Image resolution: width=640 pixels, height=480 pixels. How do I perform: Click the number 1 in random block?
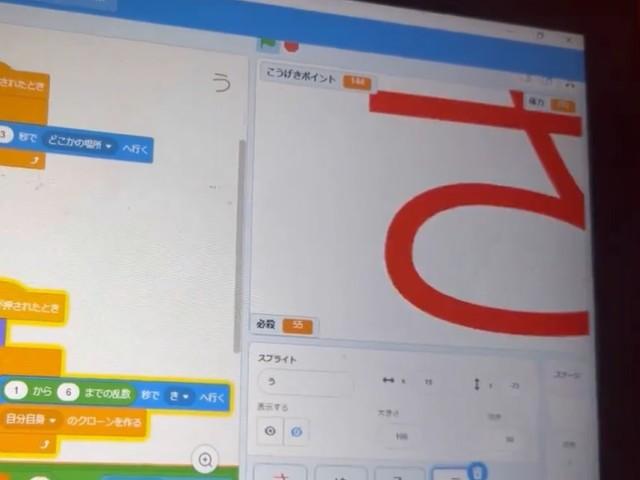15,391
